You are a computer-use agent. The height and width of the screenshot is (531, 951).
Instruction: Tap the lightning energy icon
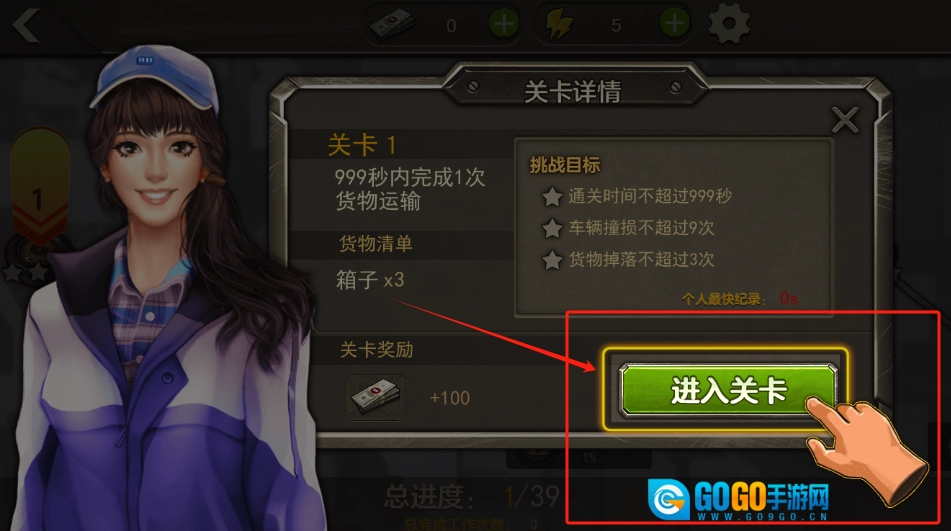[x=559, y=25]
